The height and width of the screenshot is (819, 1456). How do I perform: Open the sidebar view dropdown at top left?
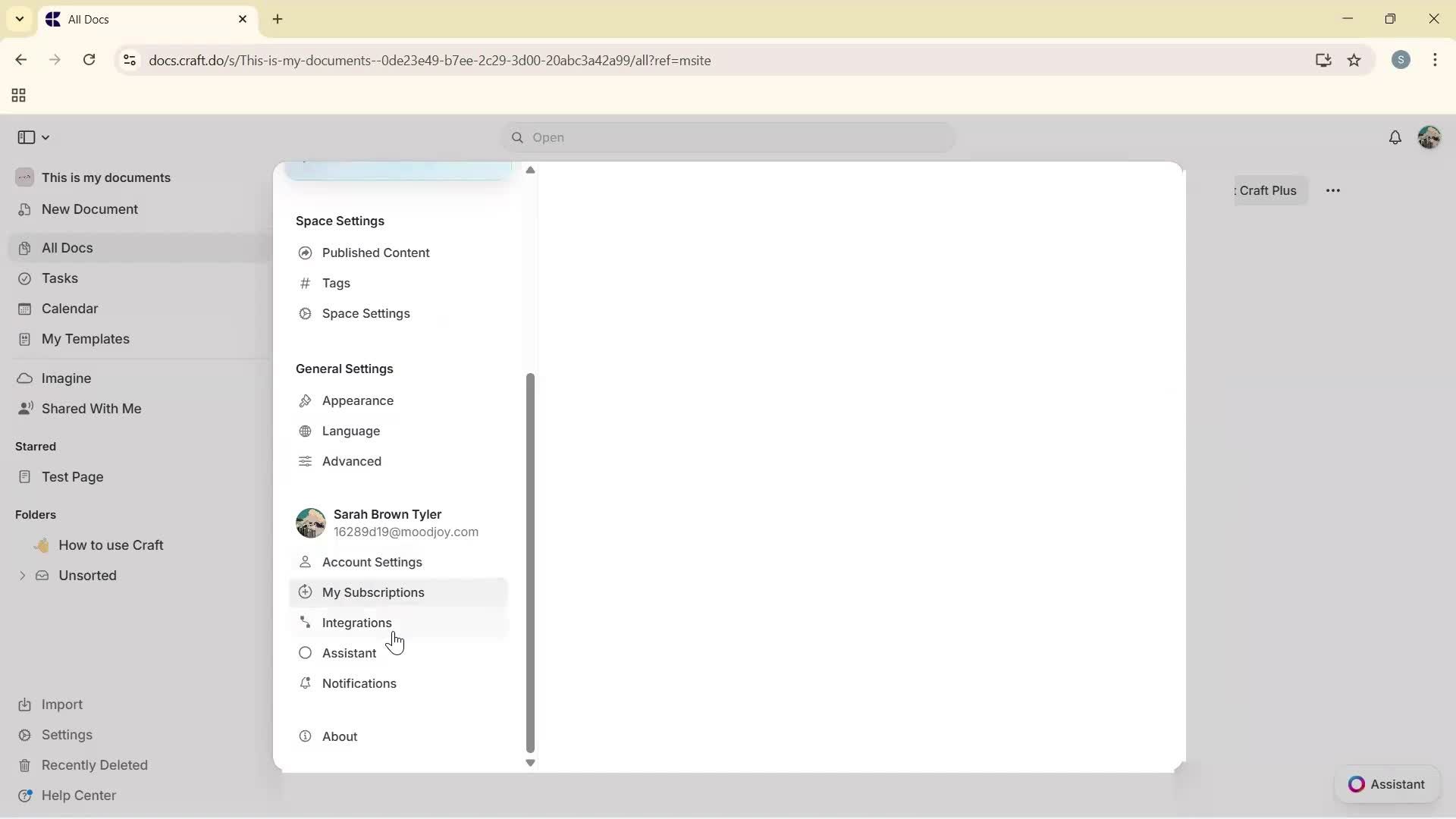click(x=33, y=137)
